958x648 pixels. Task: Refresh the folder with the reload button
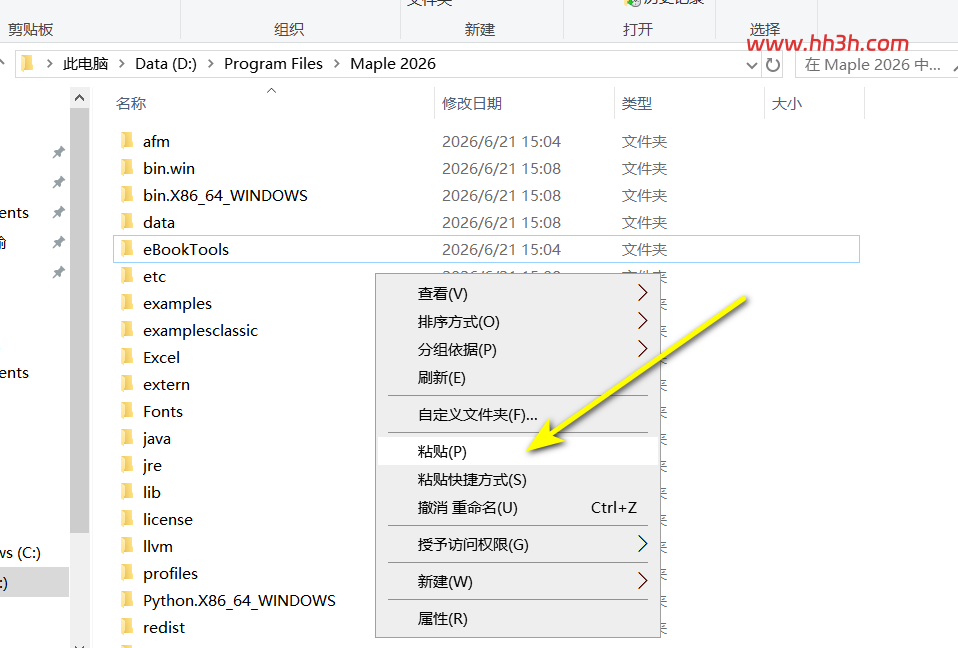(773, 65)
